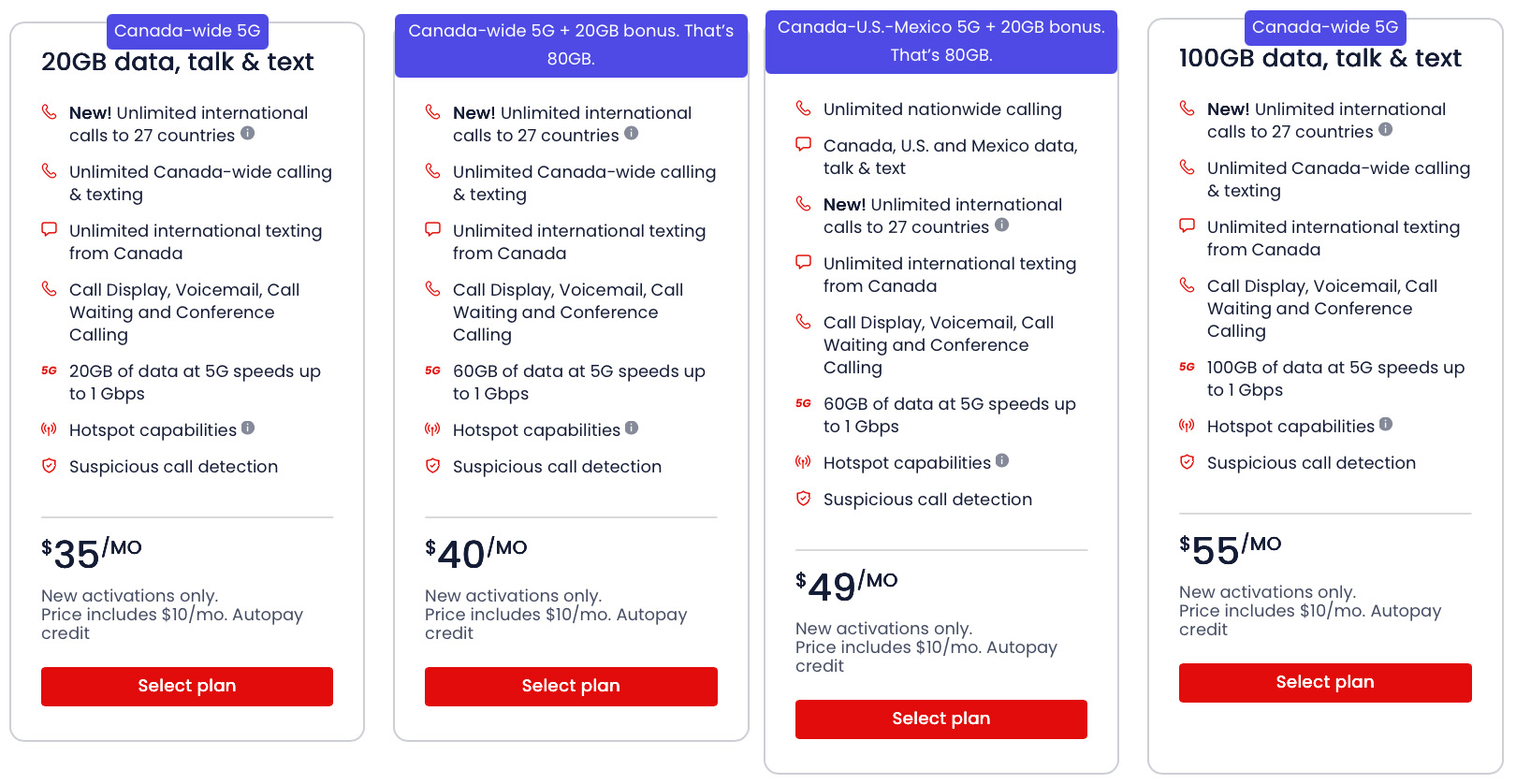Click the 5G badge beside 60GB data on $49 plan
The width and height of the screenshot is (1516, 784).
point(804,402)
